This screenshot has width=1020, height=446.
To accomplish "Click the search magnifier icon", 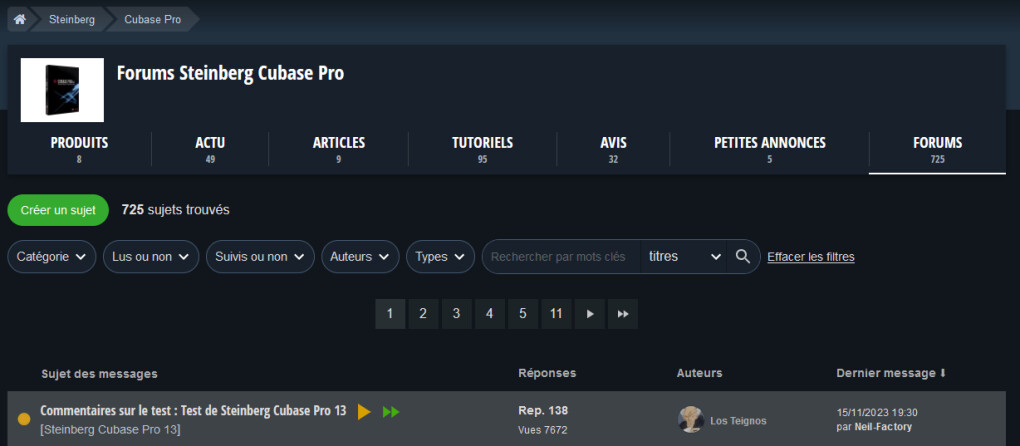I will click(x=743, y=256).
